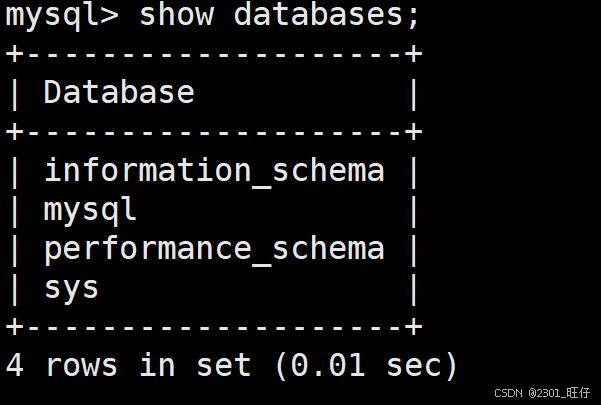This screenshot has width=601, height=405.
Task: Click the digit "4" in the result summary
Action: click(x=15, y=365)
